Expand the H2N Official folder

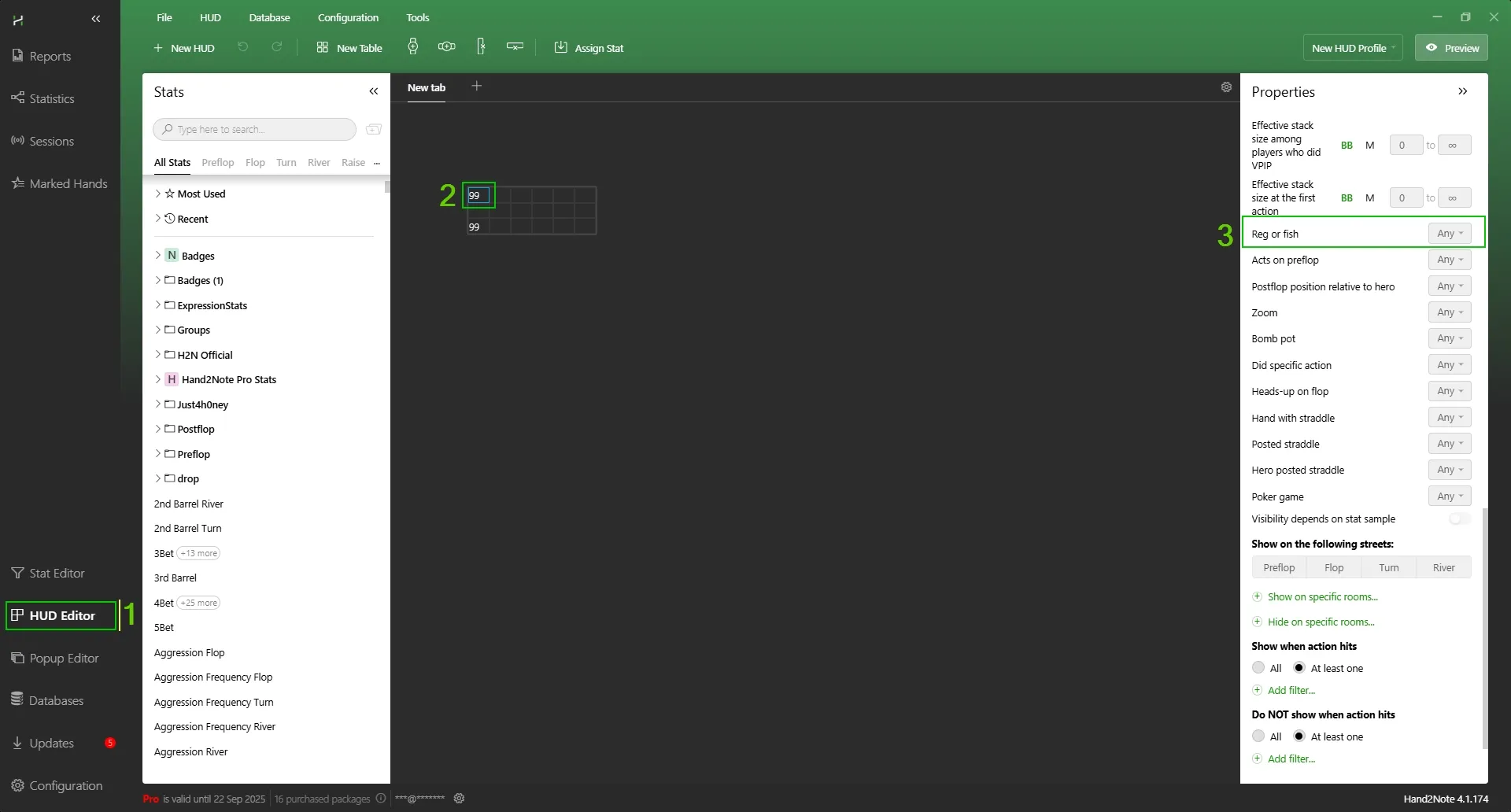[158, 355]
